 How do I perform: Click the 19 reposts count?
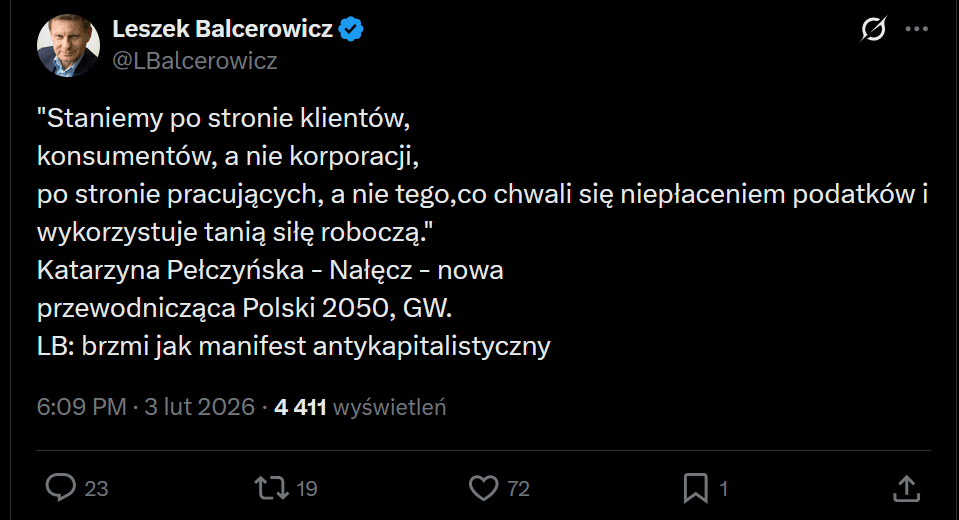point(306,488)
